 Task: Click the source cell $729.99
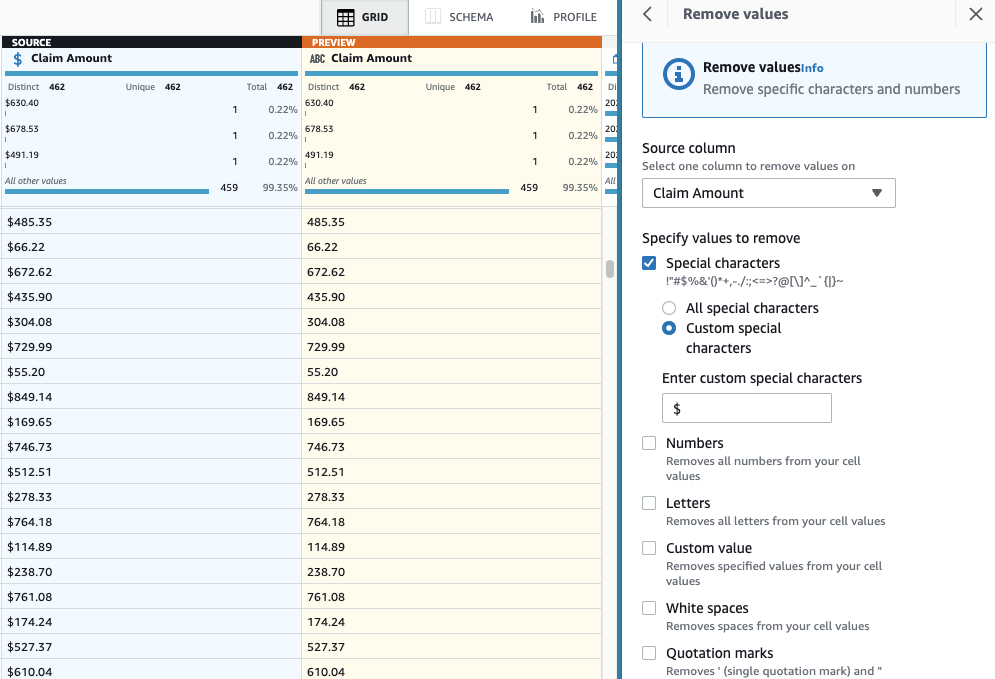tap(151, 347)
